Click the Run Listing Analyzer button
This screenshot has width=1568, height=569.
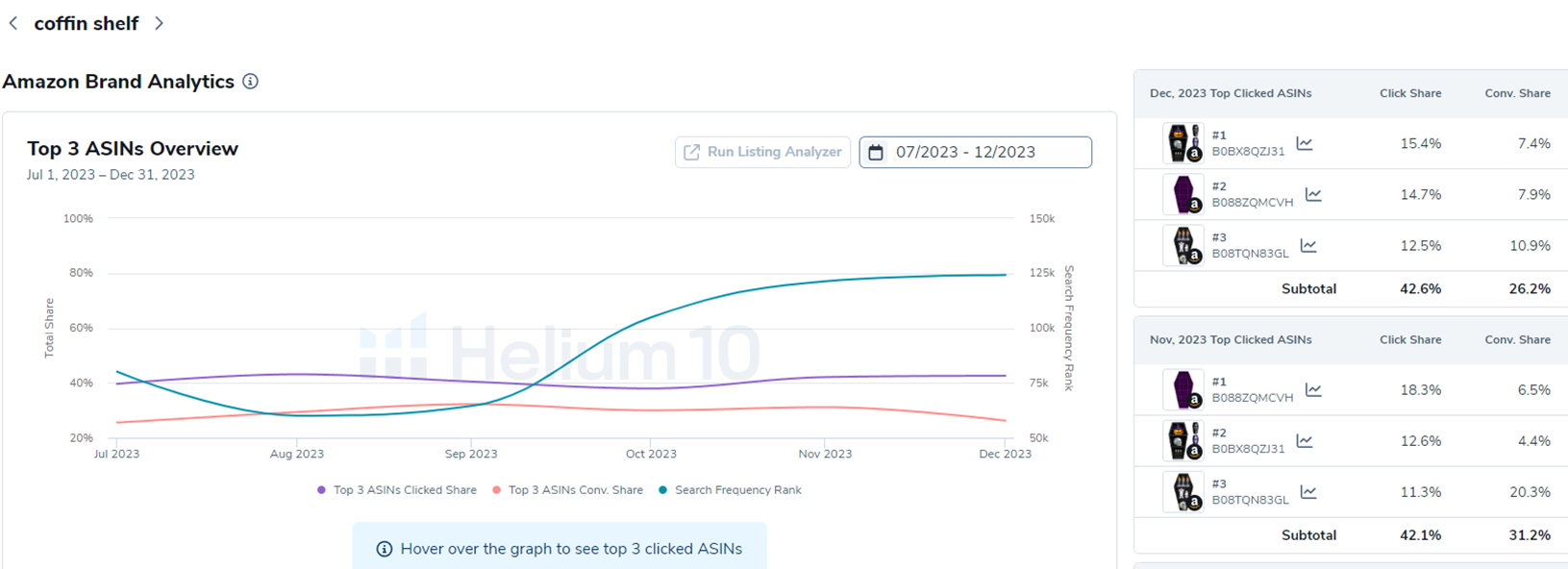[x=762, y=152]
